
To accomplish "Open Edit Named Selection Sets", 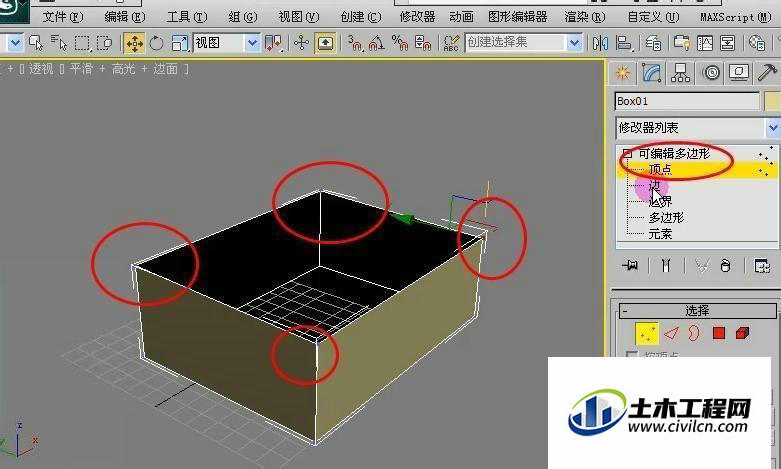I will (451, 43).
